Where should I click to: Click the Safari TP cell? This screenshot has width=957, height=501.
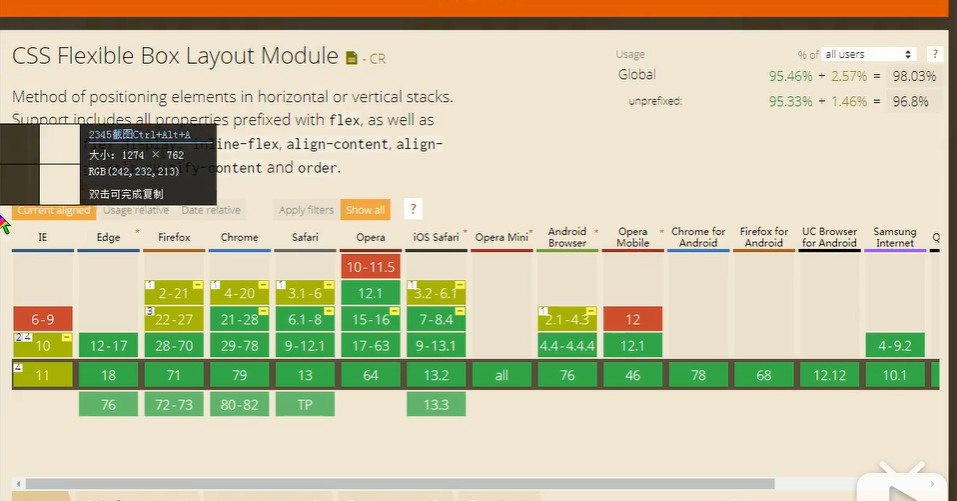pos(305,405)
